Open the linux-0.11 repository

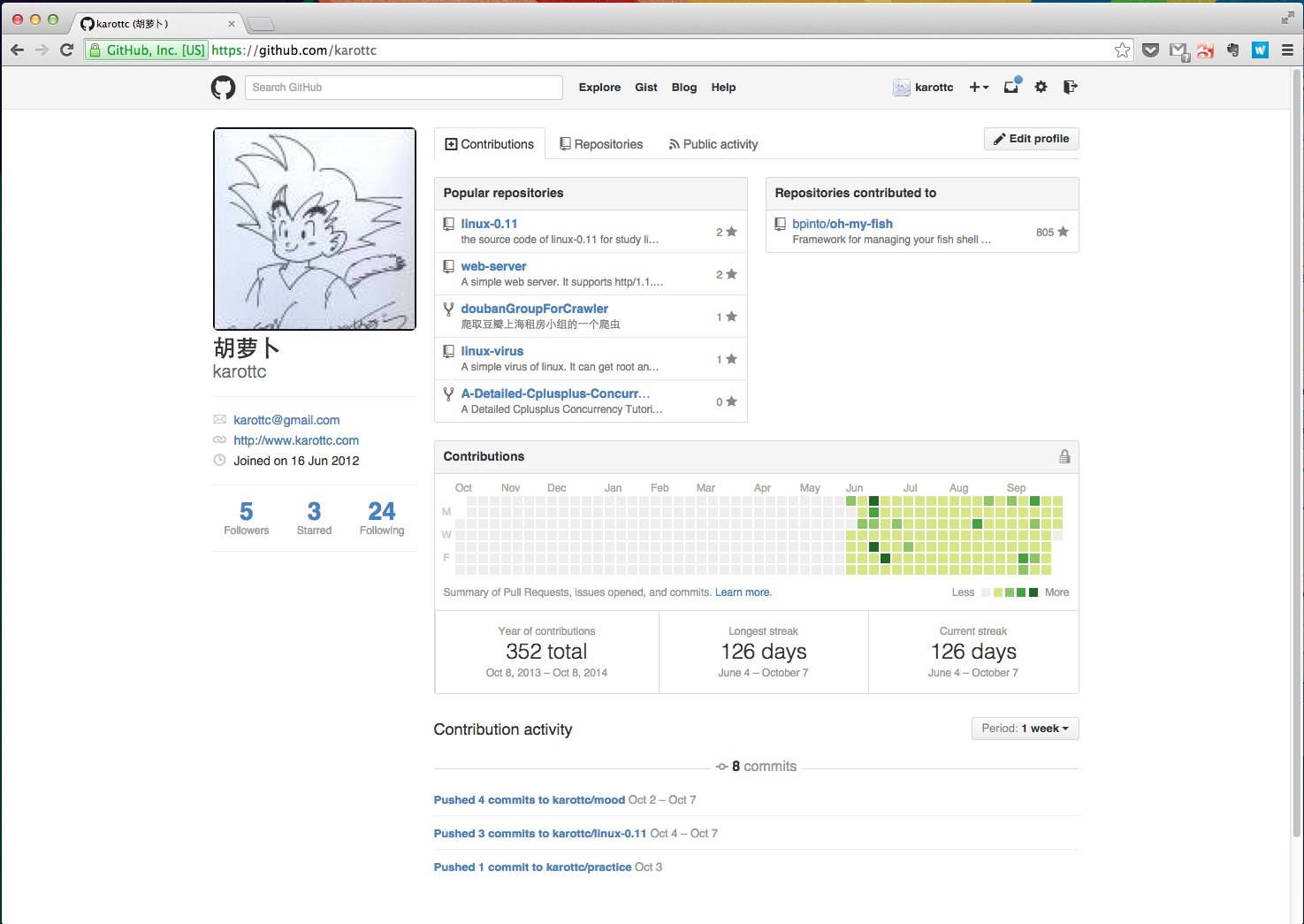coord(489,224)
